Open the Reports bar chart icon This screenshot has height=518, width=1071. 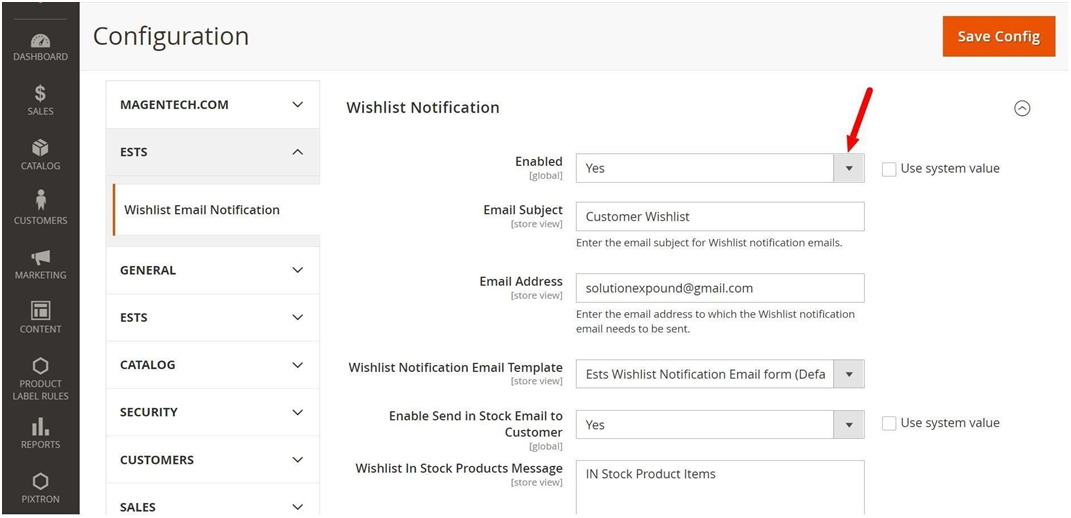tap(40, 426)
